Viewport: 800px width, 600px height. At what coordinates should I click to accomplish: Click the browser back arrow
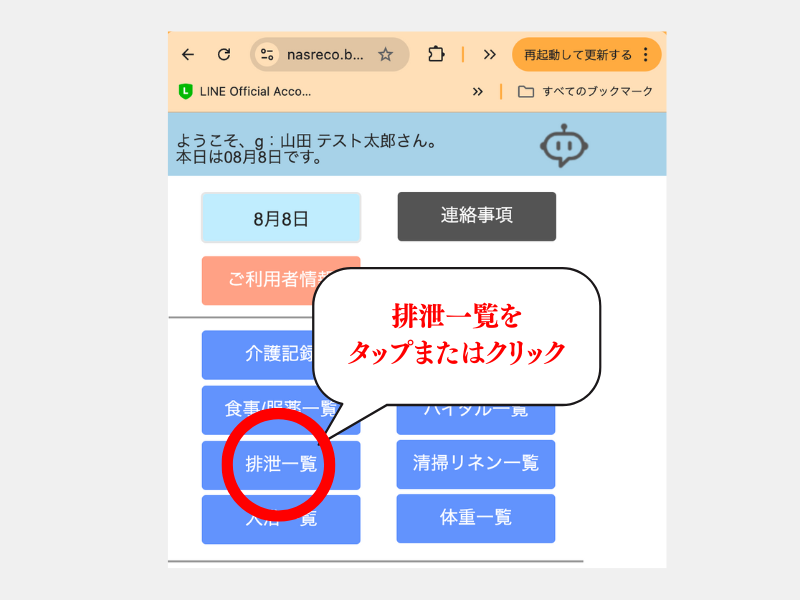click(188, 55)
